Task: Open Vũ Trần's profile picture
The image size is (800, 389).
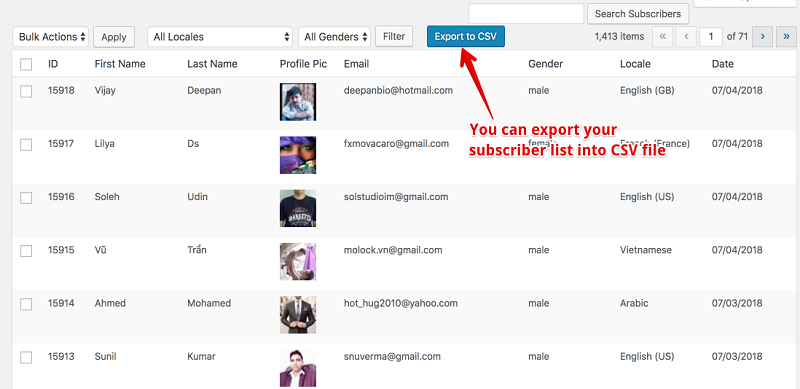Action: pyautogui.click(x=298, y=261)
